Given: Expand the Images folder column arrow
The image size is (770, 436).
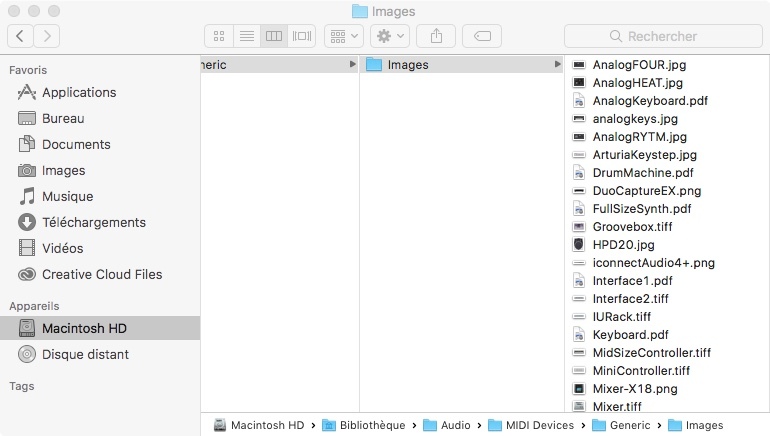Looking at the screenshot, I should pos(557,65).
